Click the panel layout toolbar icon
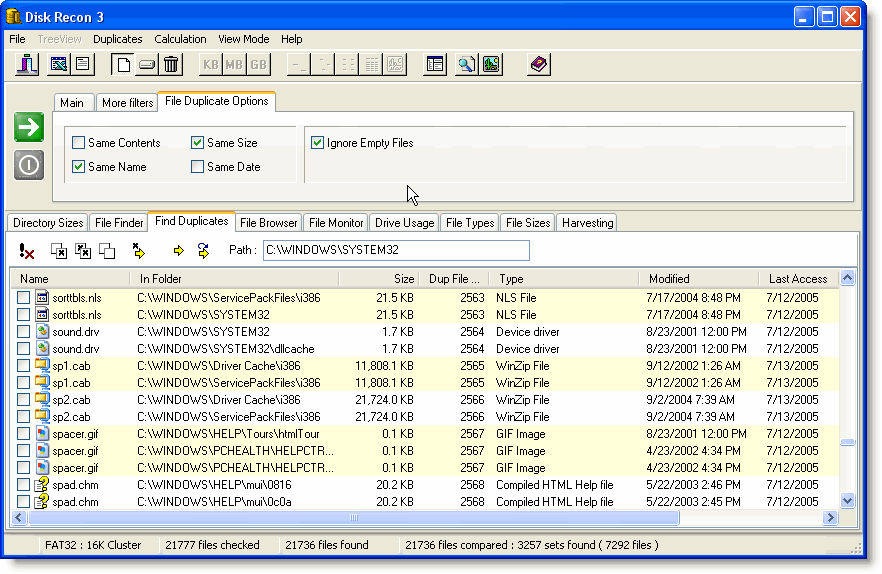Screen dimensions: 882x574 click(x=435, y=64)
